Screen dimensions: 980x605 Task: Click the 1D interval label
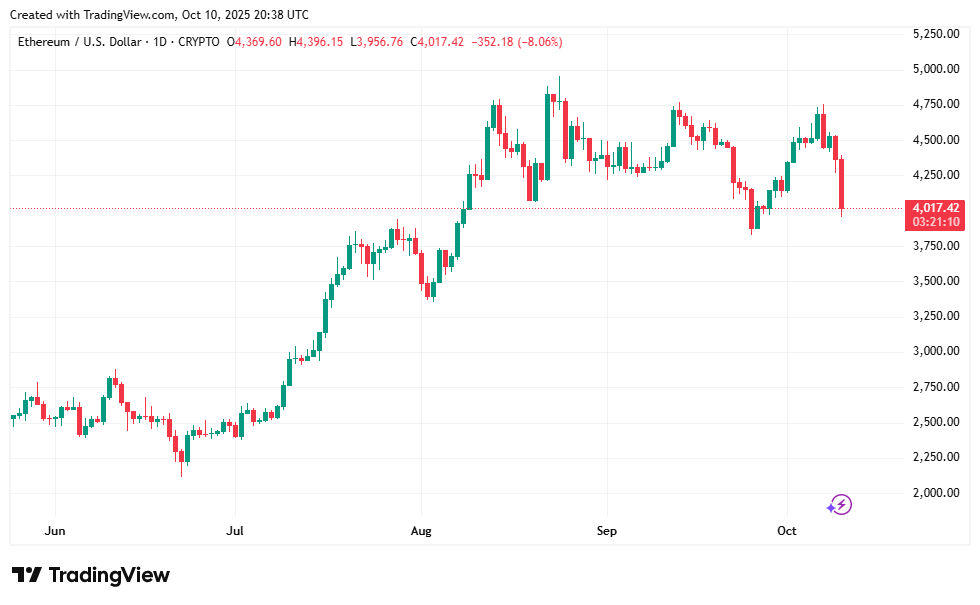(x=158, y=42)
